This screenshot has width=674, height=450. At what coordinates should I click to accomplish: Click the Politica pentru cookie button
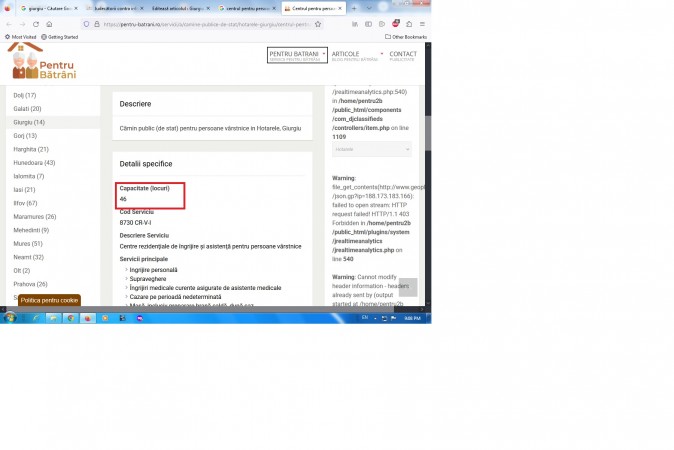tap(49, 300)
